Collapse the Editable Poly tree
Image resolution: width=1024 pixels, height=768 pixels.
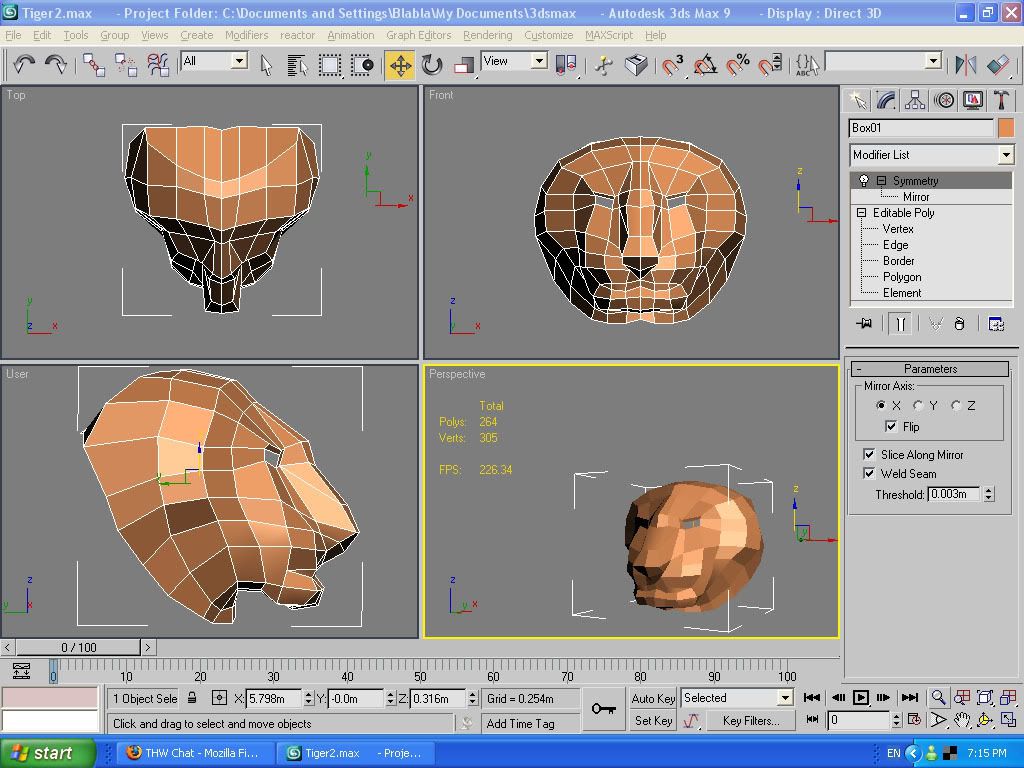pyautogui.click(x=861, y=213)
